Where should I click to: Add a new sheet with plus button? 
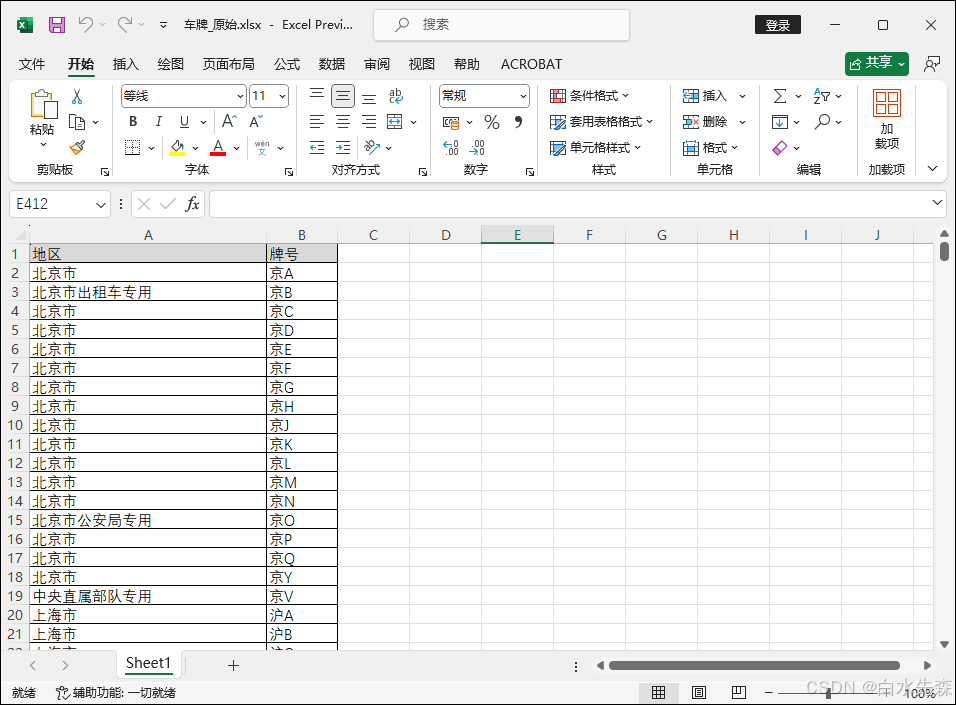click(233, 665)
